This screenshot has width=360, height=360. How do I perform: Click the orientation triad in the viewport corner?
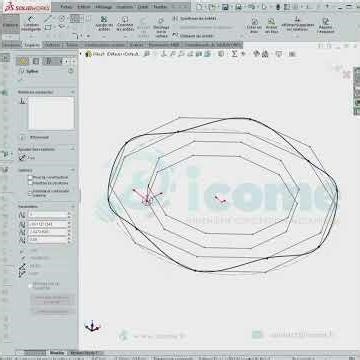[92, 326]
